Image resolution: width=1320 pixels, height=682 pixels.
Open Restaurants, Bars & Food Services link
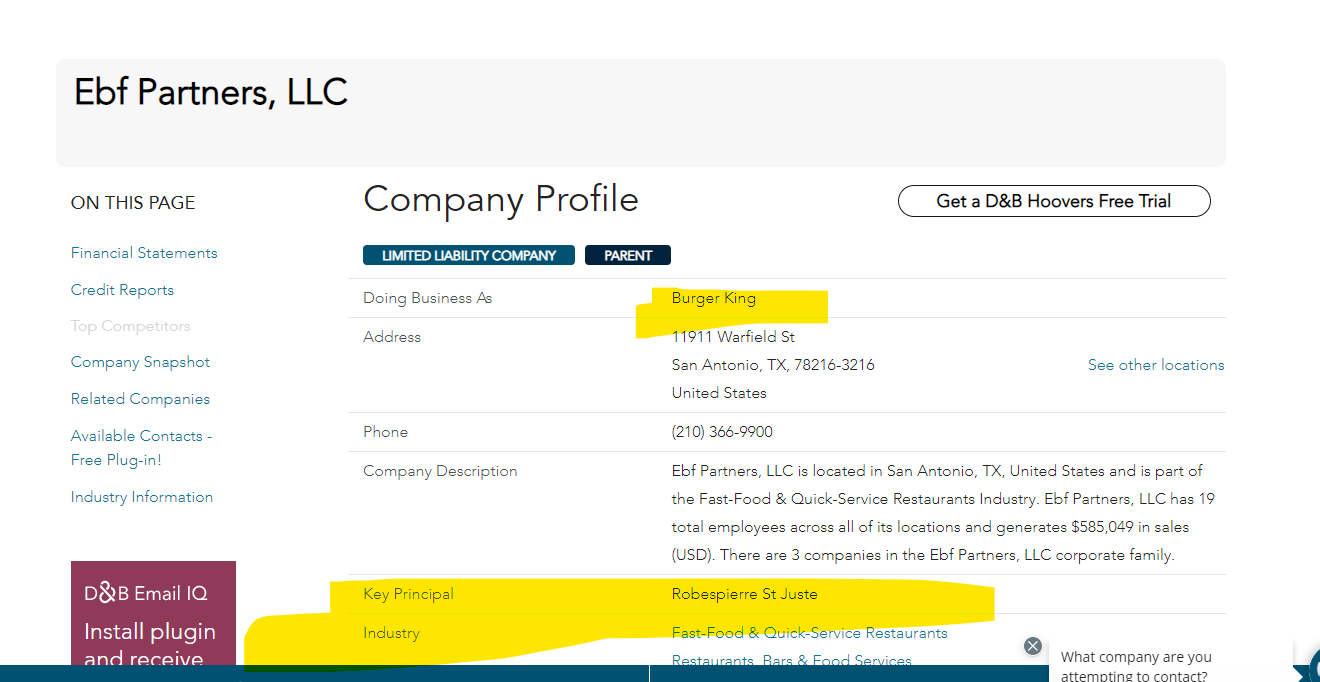[x=792, y=661]
